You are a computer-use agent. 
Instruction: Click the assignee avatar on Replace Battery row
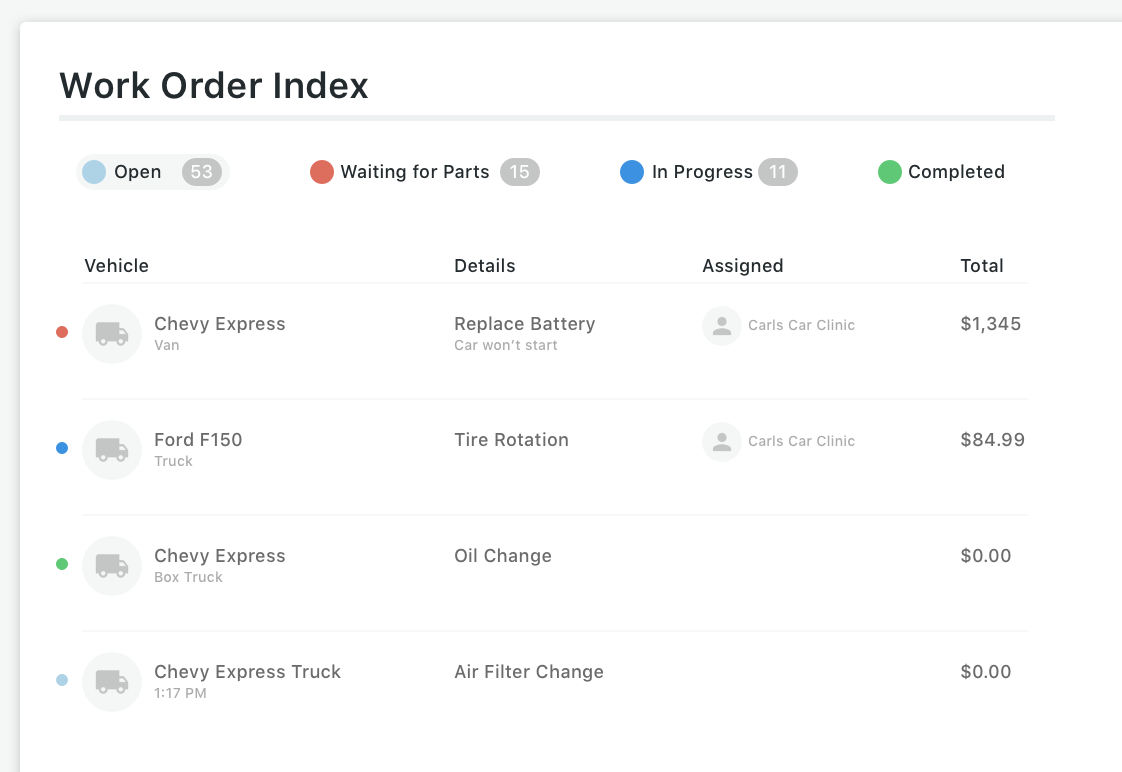pyautogui.click(x=722, y=326)
